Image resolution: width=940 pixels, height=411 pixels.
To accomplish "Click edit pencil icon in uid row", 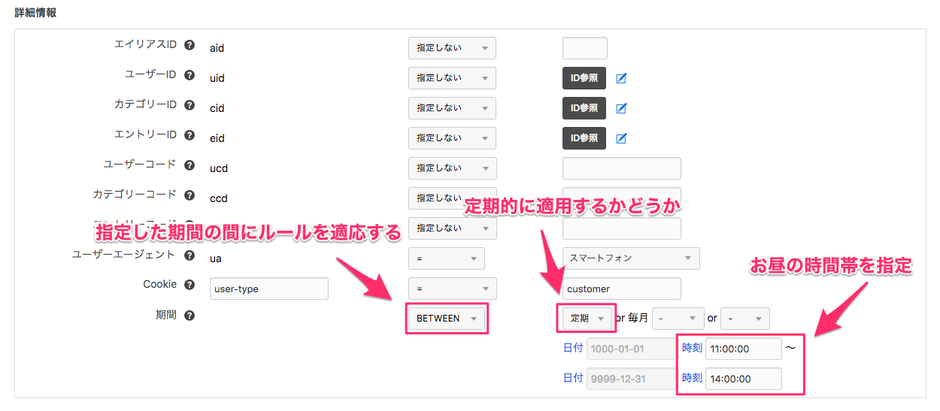I will point(621,78).
